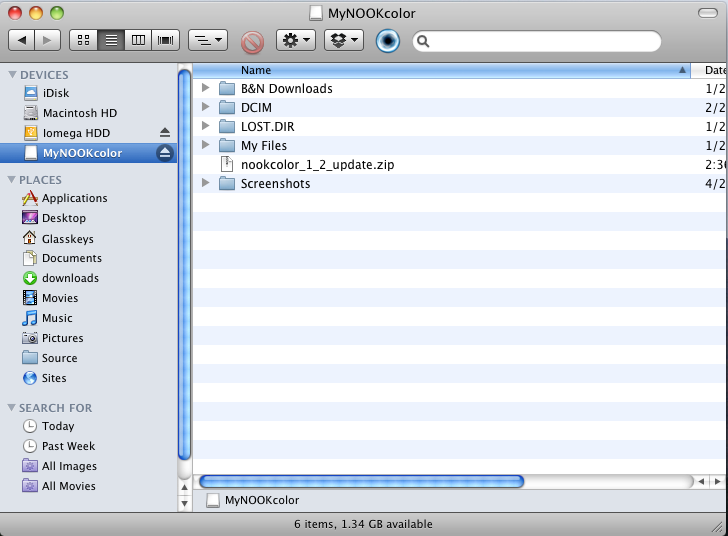Viewport: 728px width, 536px height.
Task: Open the Action gear dropdown menu
Action: coord(296,41)
